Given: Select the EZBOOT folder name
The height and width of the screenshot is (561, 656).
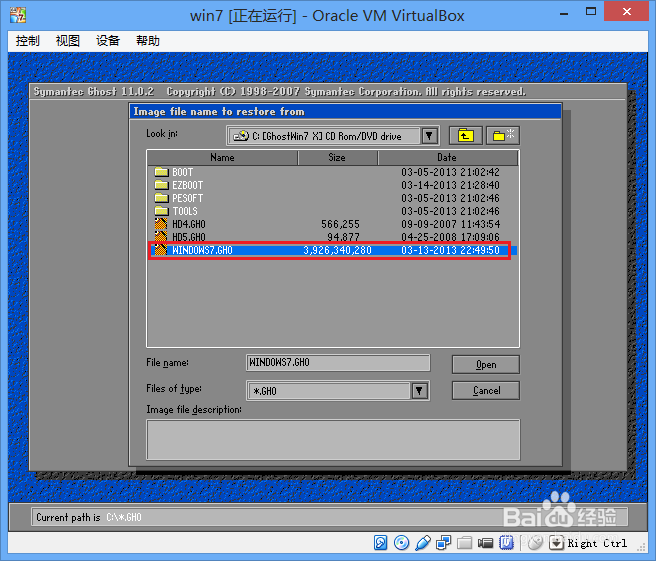Looking at the screenshot, I should tap(187, 185).
